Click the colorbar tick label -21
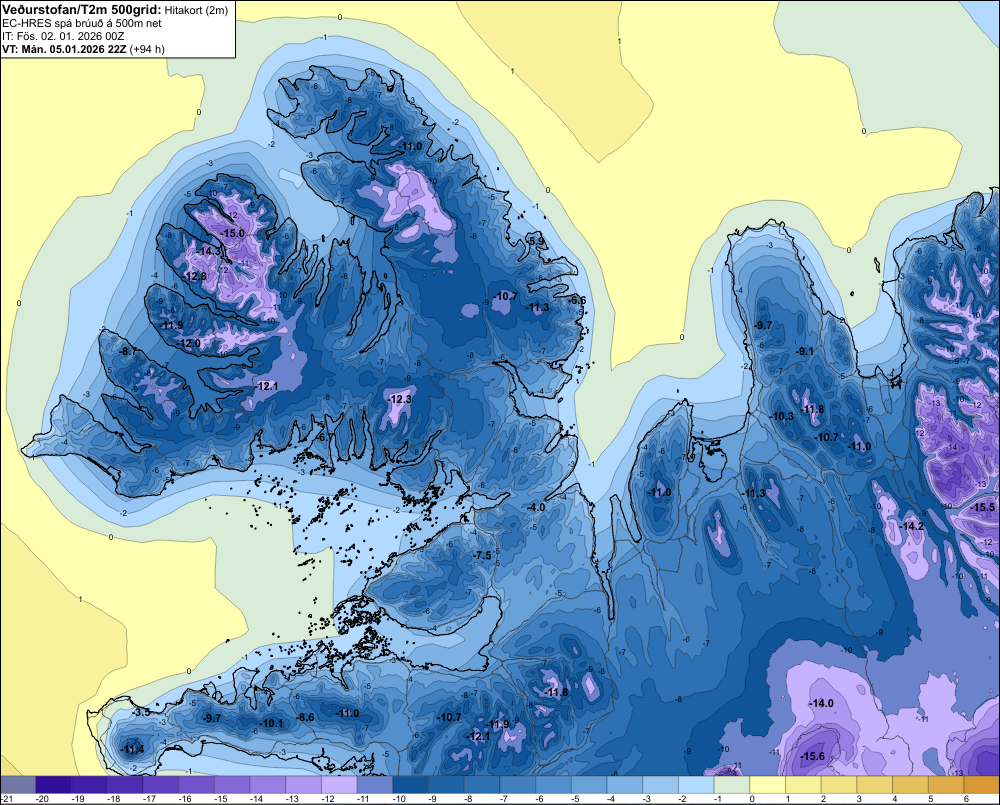Viewport: 1000px width, 805px height. [7, 799]
